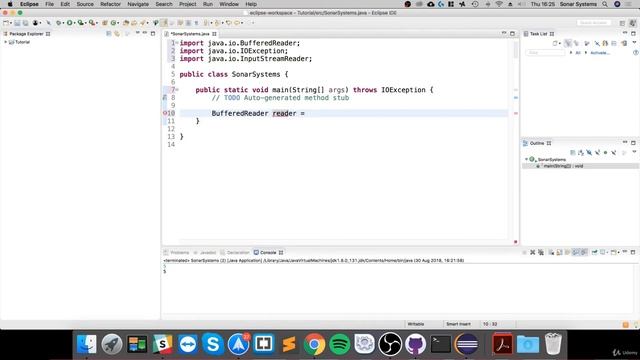Viewport: 640px width, 360px height.
Task: Click red error mark in overview ruler
Action: click(x=516, y=113)
